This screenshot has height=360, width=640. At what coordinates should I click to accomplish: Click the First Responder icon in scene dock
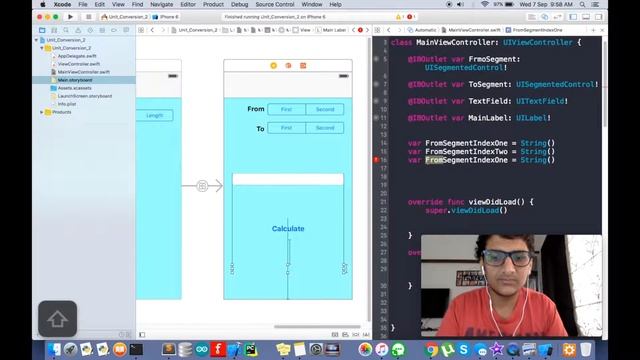coord(288,65)
